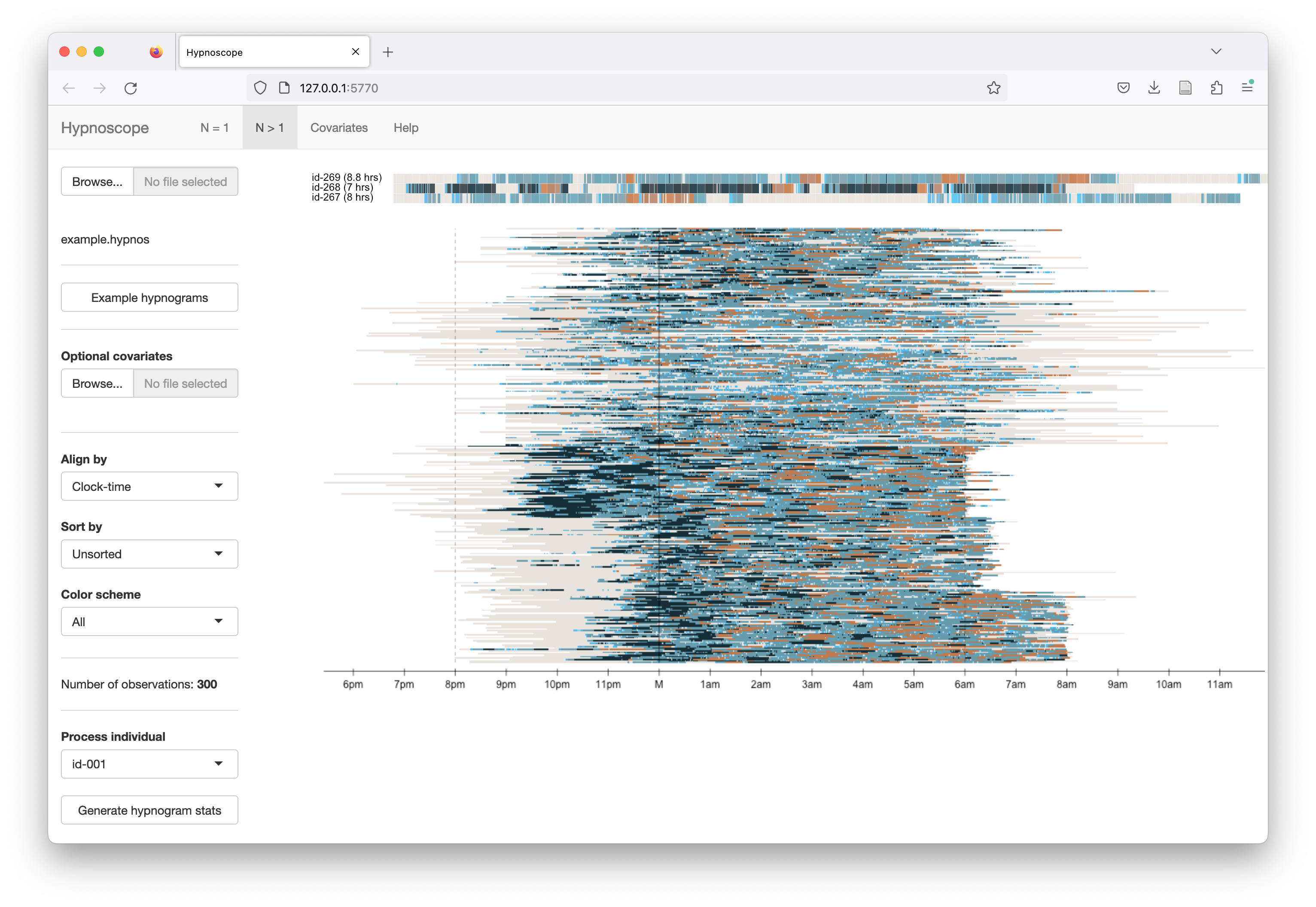The image size is (1316, 907).
Task: Click the shield tracking protection icon
Action: (260, 88)
